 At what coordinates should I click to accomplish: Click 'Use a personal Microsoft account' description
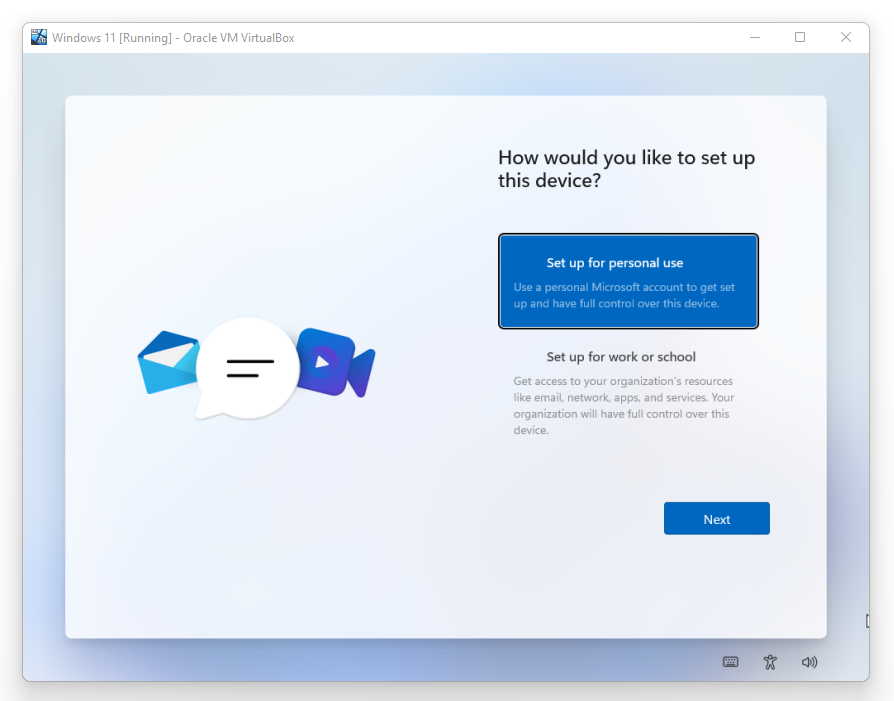click(624, 295)
